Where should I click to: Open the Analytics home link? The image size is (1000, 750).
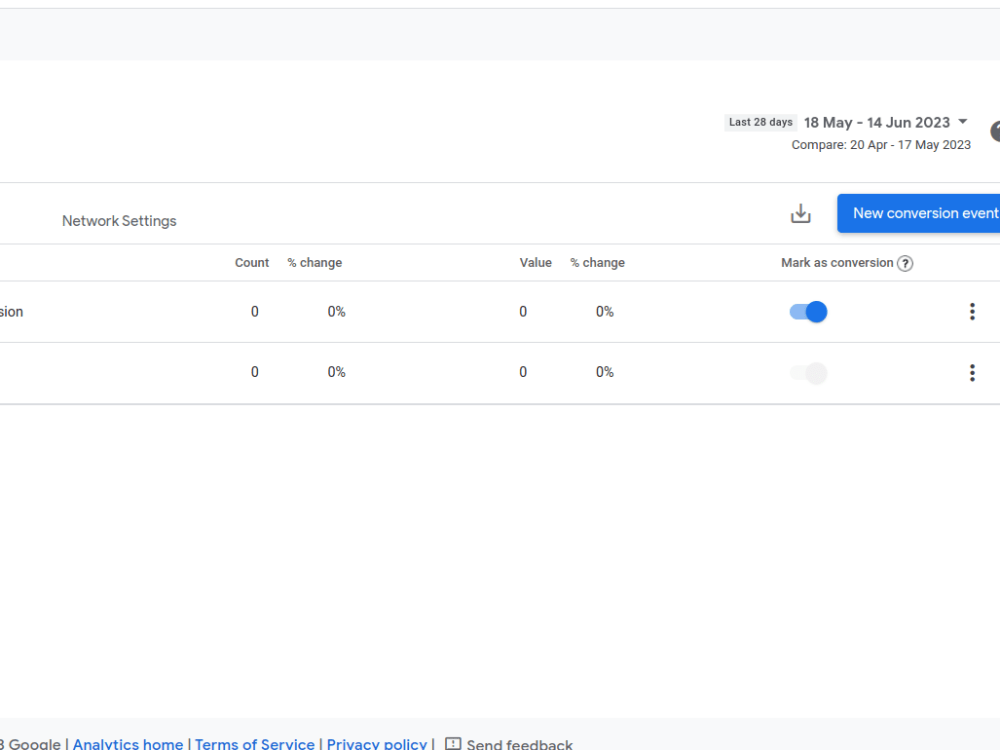click(128, 744)
